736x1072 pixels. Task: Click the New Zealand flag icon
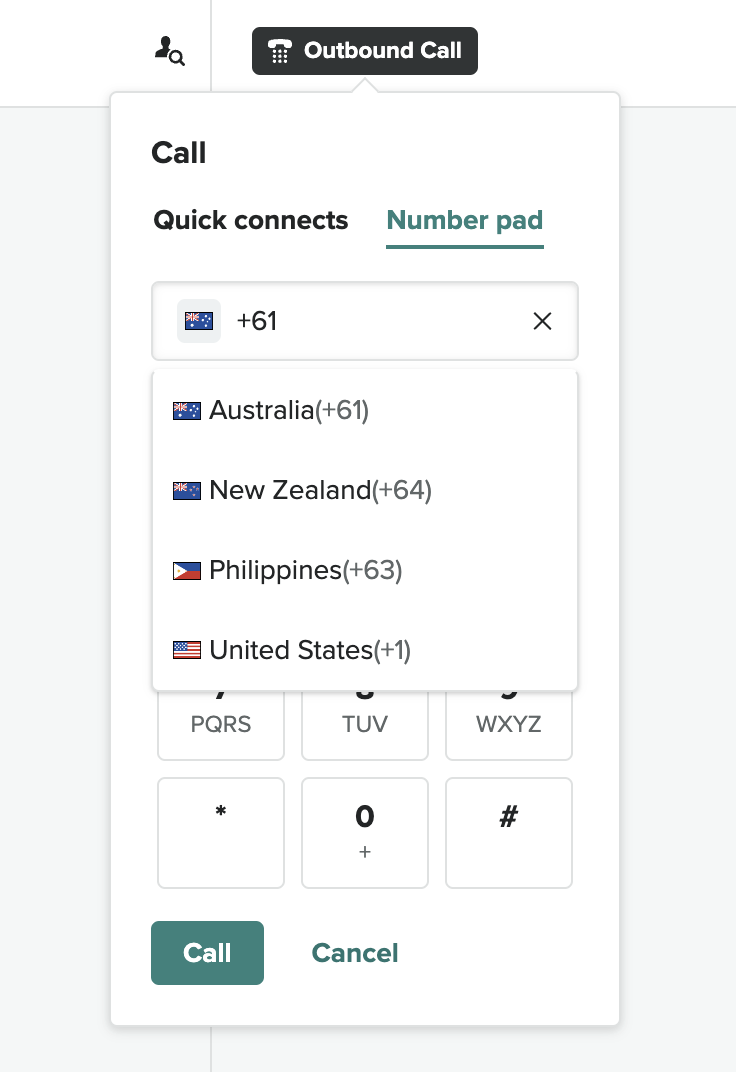187,491
